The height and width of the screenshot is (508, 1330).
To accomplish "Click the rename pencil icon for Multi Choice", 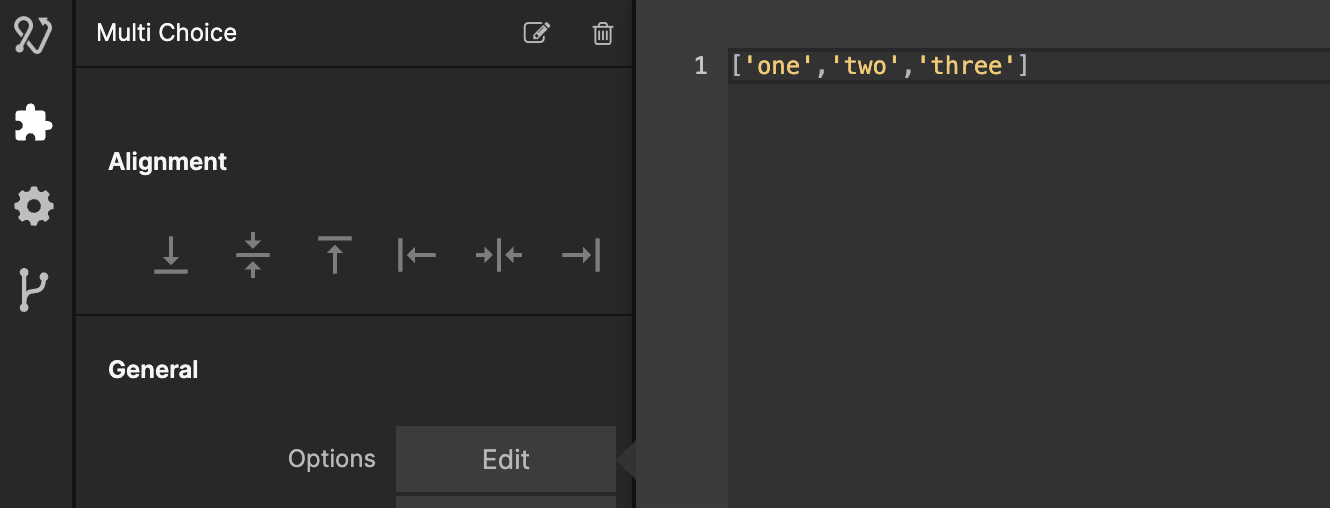I will [537, 33].
